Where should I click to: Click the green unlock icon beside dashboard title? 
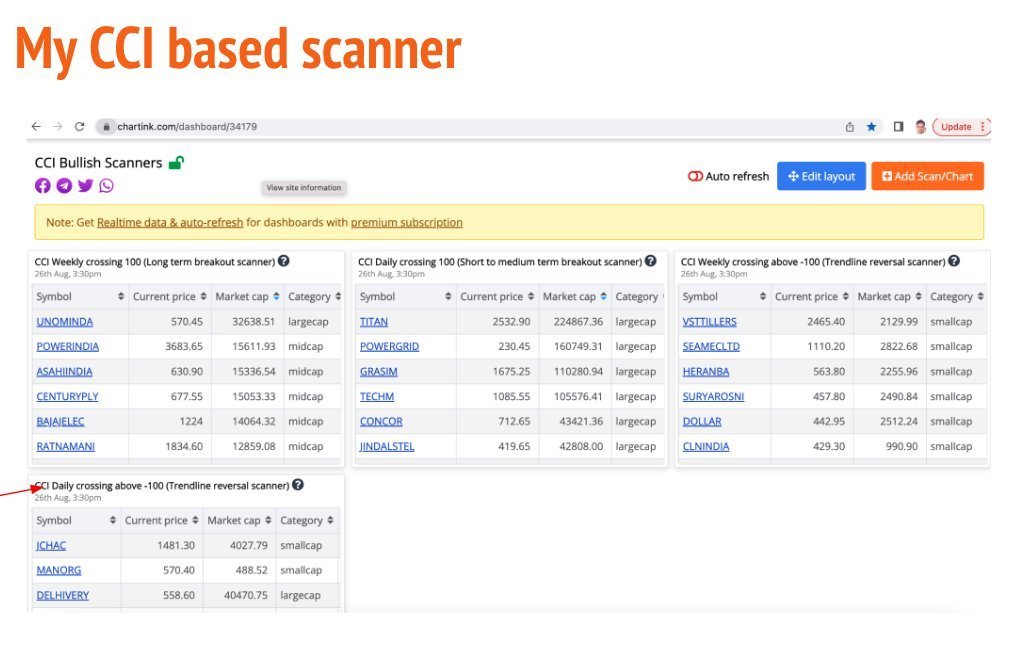(176, 162)
